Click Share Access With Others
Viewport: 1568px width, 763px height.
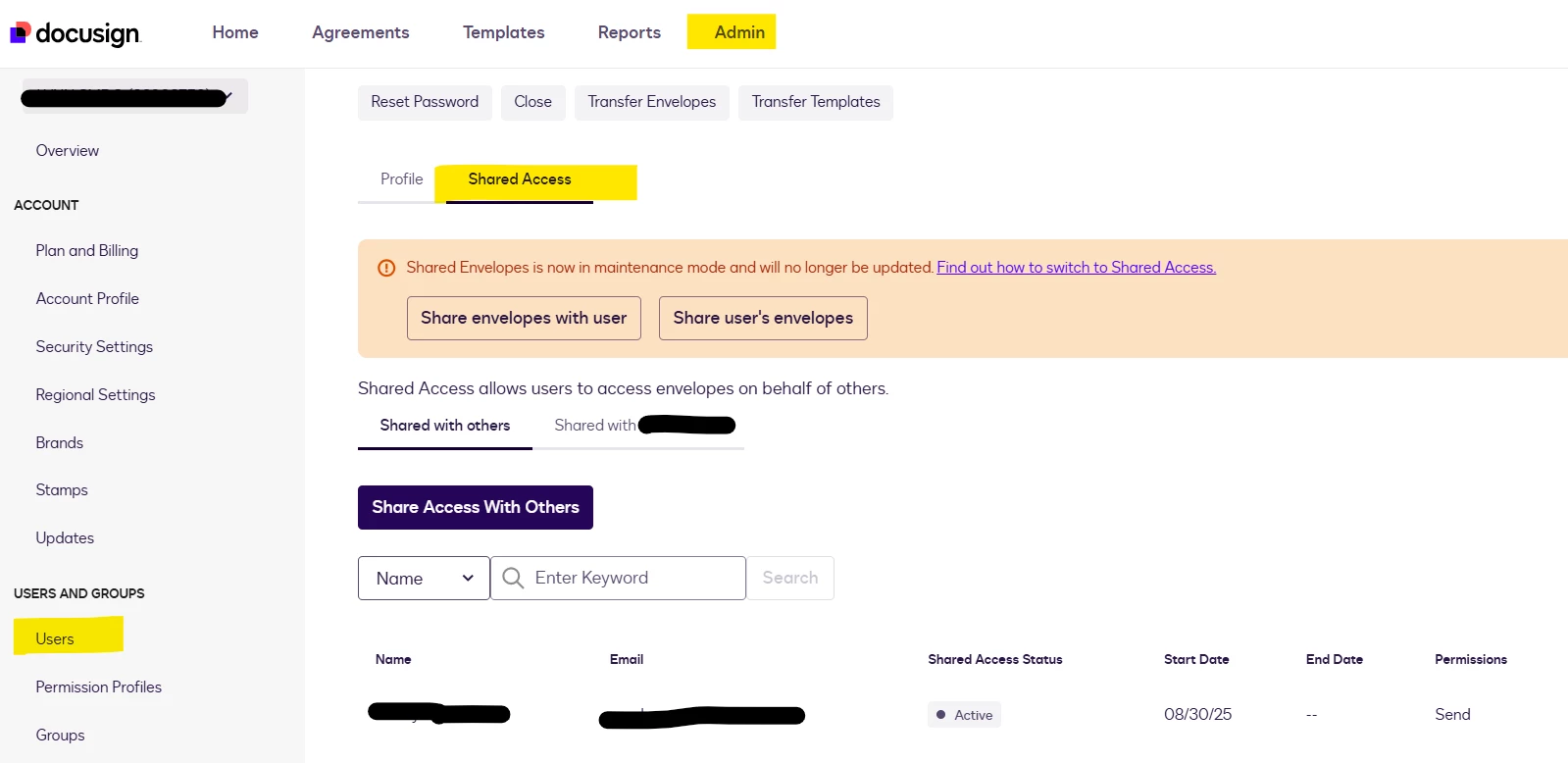476,507
